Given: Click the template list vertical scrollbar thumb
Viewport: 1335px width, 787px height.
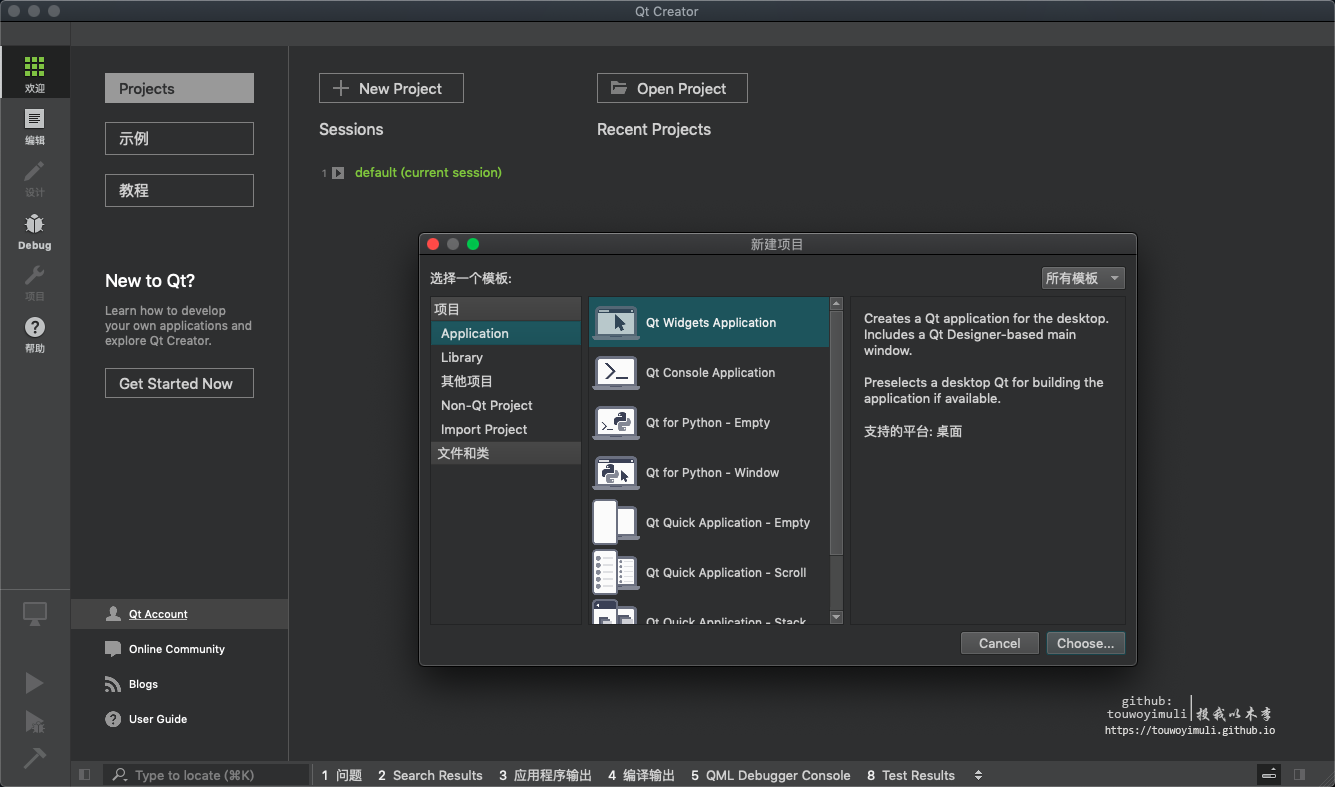Looking at the screenshot, I should pyautogui.click(x=837, y=434).
